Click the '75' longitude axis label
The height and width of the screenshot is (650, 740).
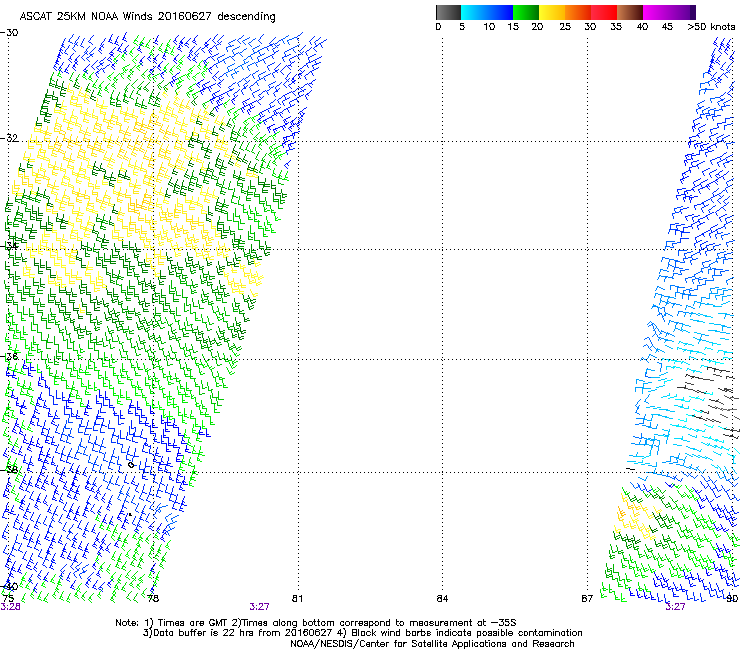click(8, 598)
